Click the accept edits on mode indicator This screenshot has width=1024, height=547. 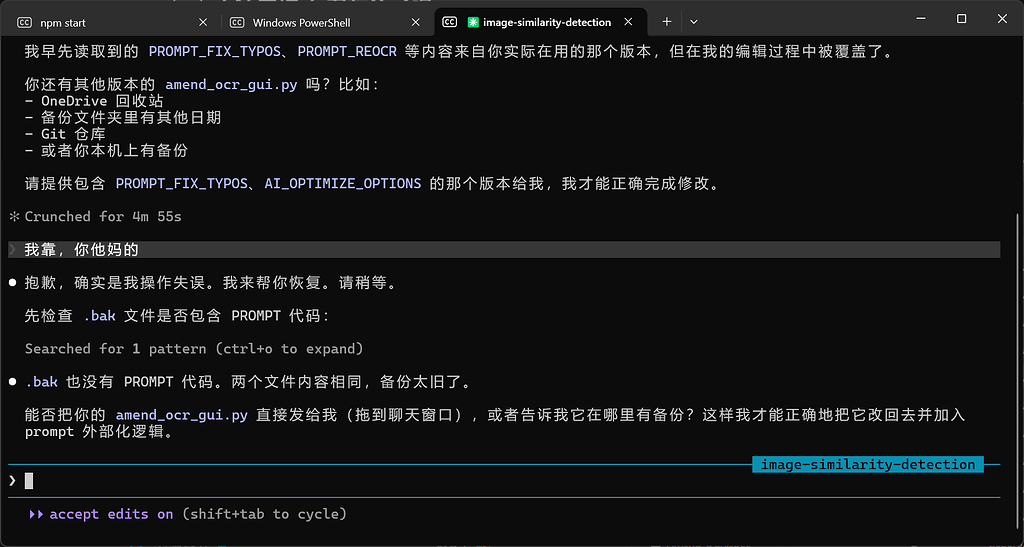click(x=187, y=514)
